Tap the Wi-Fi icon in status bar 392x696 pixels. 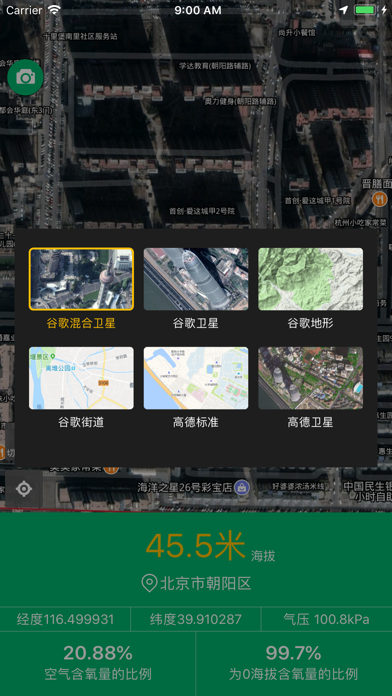(x=54, y=10)
